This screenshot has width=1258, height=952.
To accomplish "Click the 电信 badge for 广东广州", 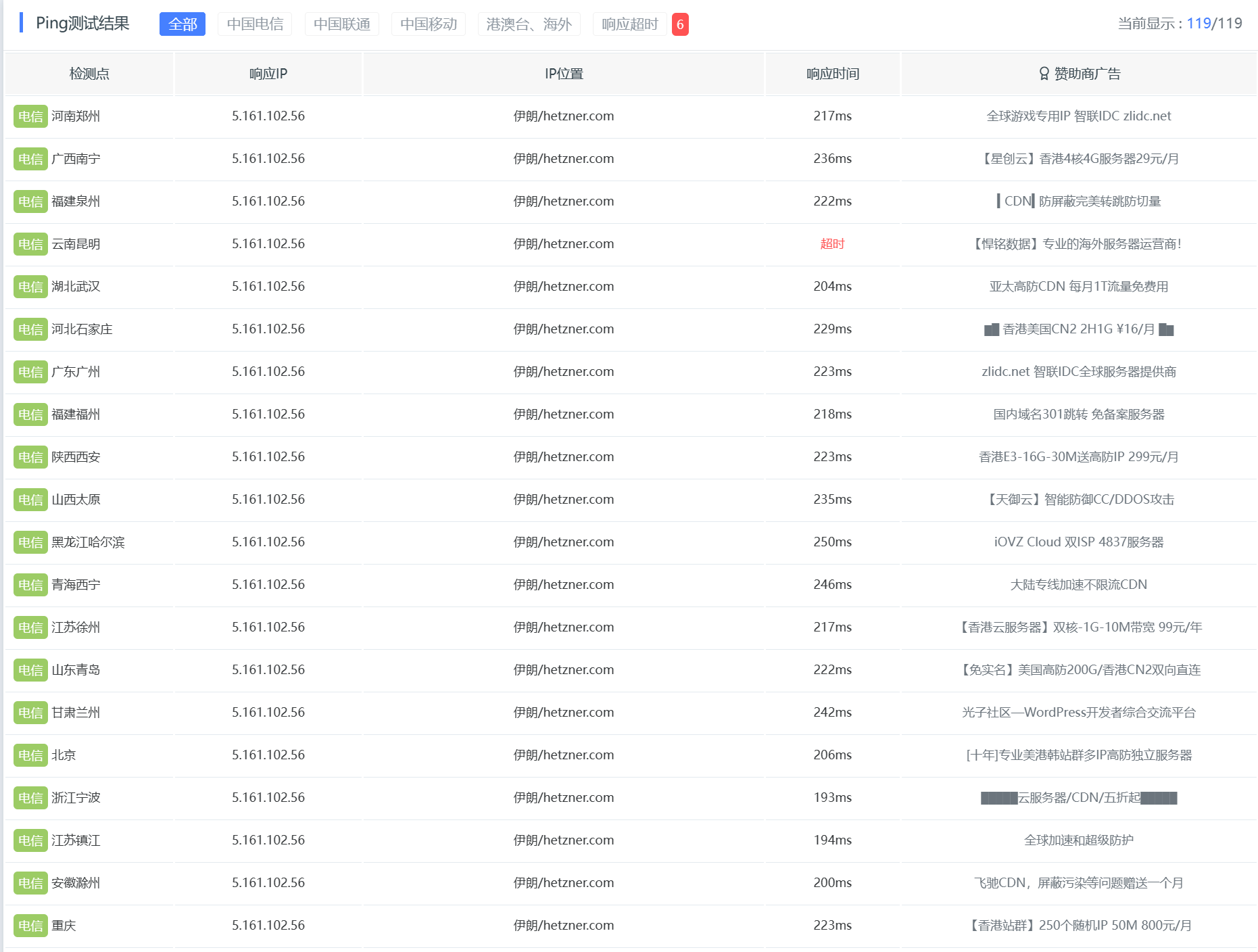I will (x=30, y=372).
